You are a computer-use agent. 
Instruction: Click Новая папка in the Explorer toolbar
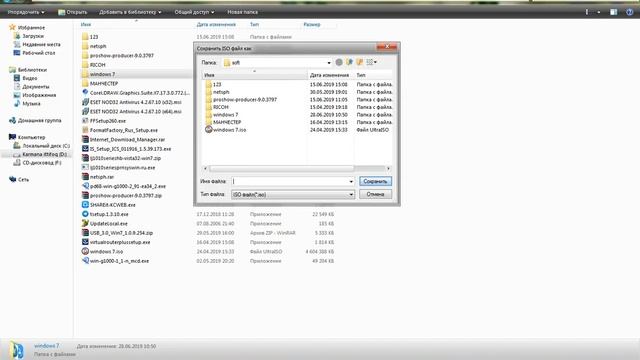(242, 12)
